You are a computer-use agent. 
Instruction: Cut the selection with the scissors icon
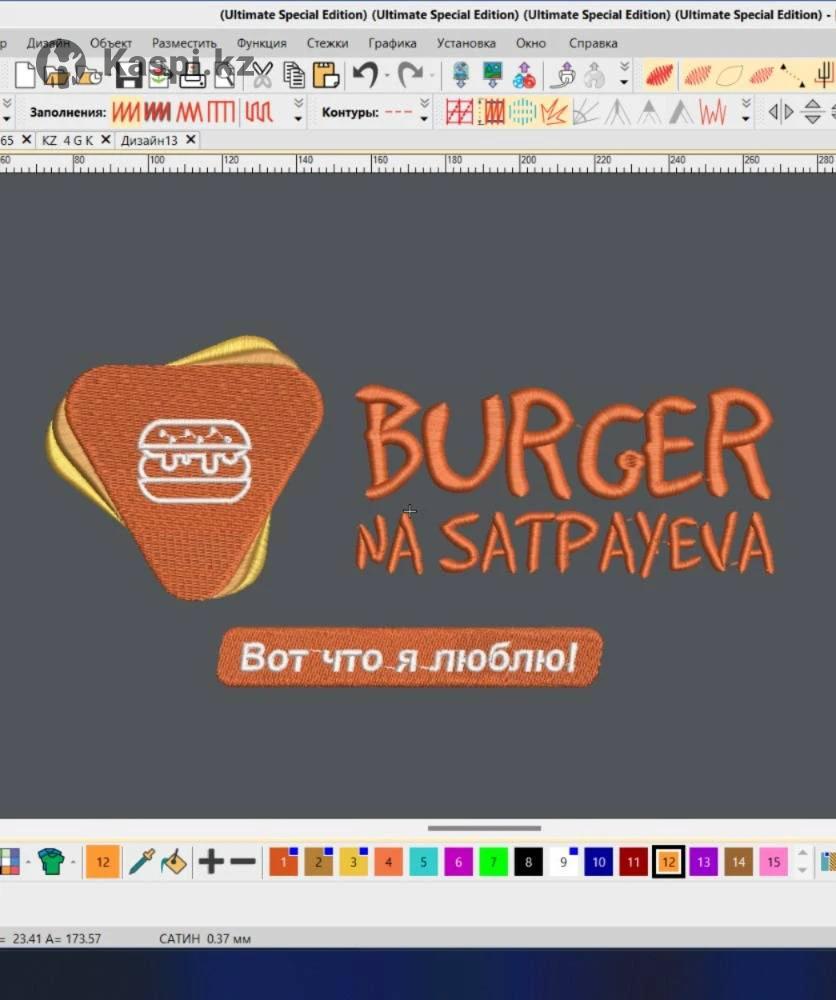pyautogui.click(x=262, y=75)
